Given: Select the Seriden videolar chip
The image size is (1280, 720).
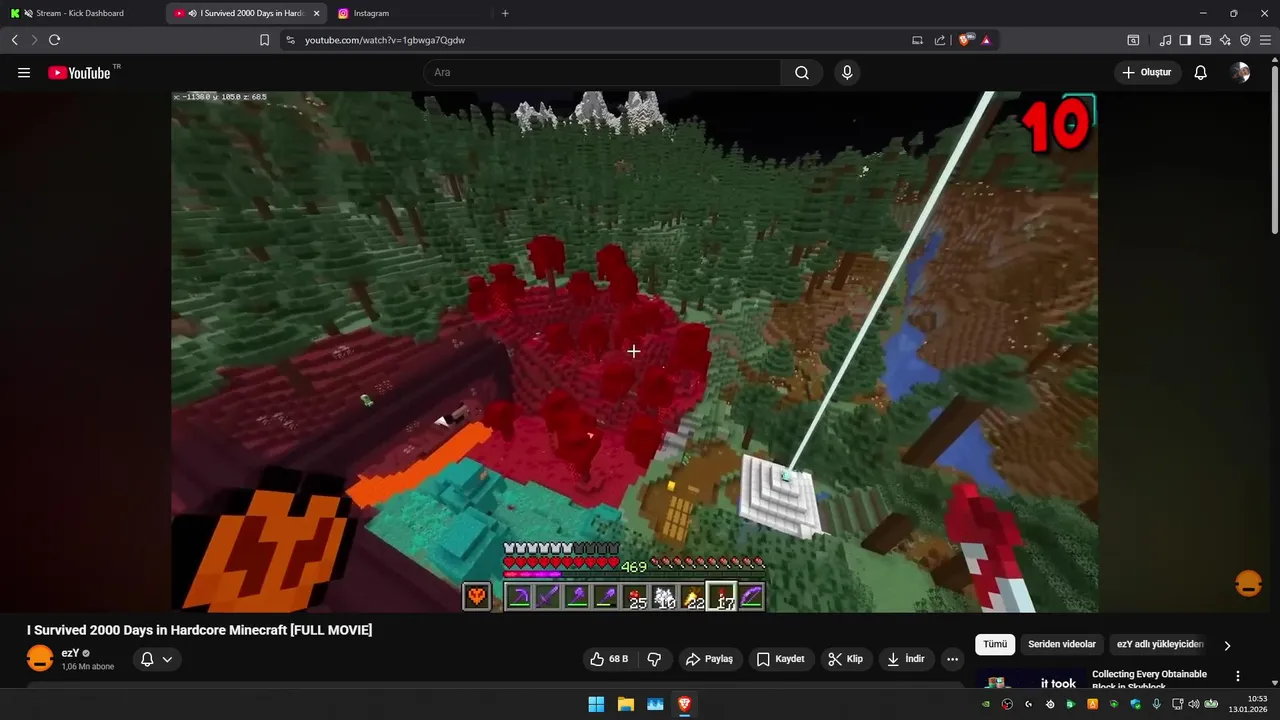Looking at the screenshot, I should (1062, 645).
